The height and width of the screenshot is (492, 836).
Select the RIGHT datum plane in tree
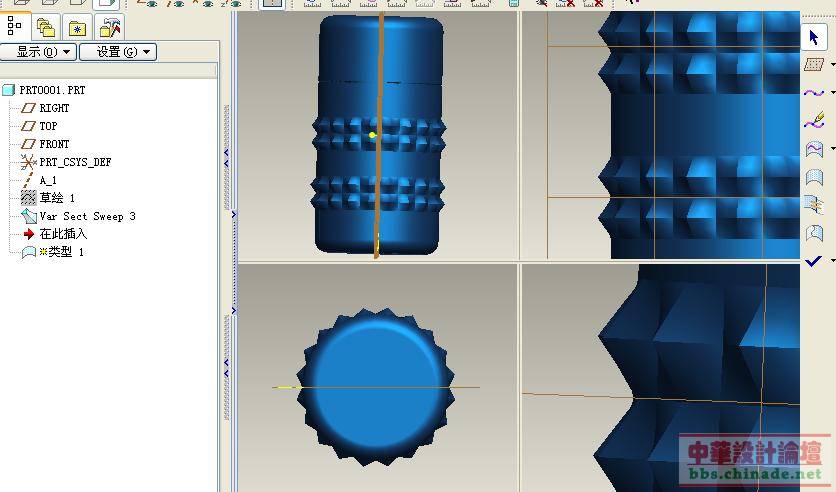(x=54, y=108)
